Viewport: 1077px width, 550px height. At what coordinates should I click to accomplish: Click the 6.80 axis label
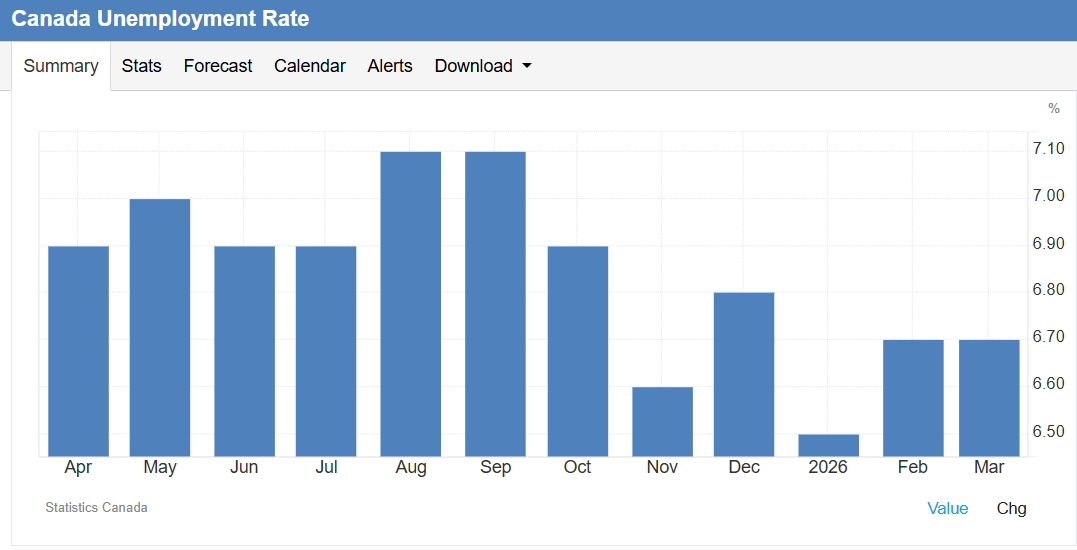1049,290
